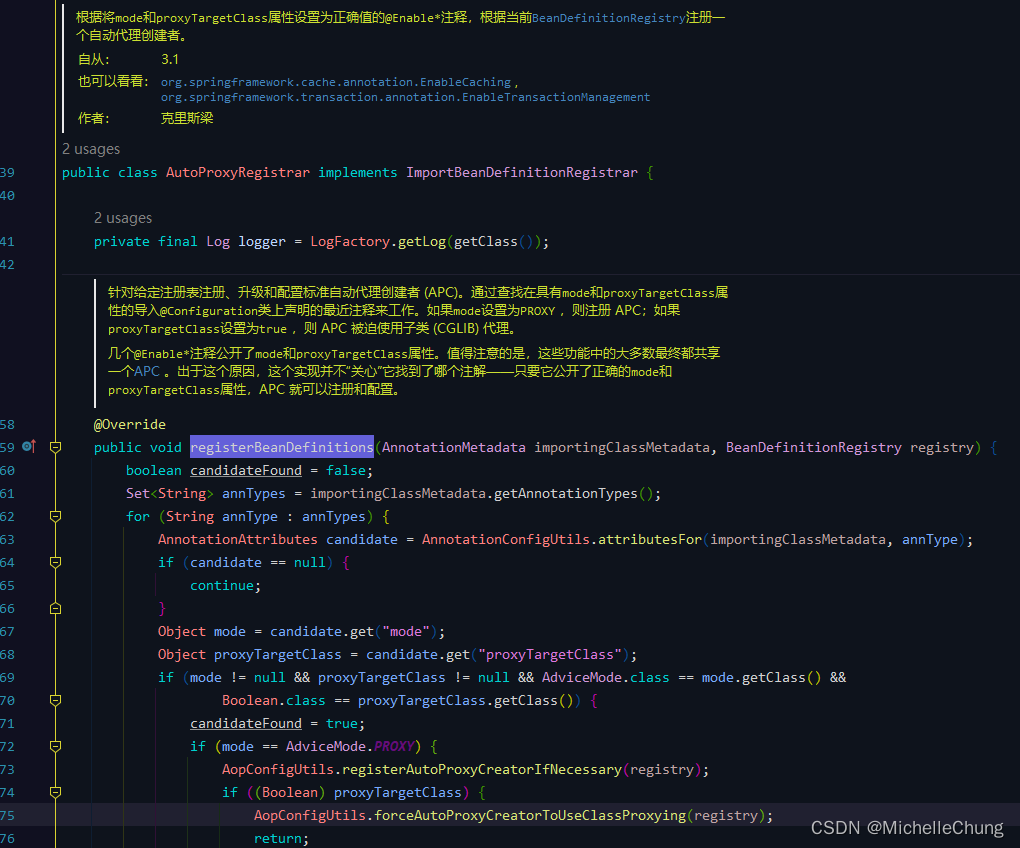Click the overriding method gutter icon on line 59

pos(33,447)
